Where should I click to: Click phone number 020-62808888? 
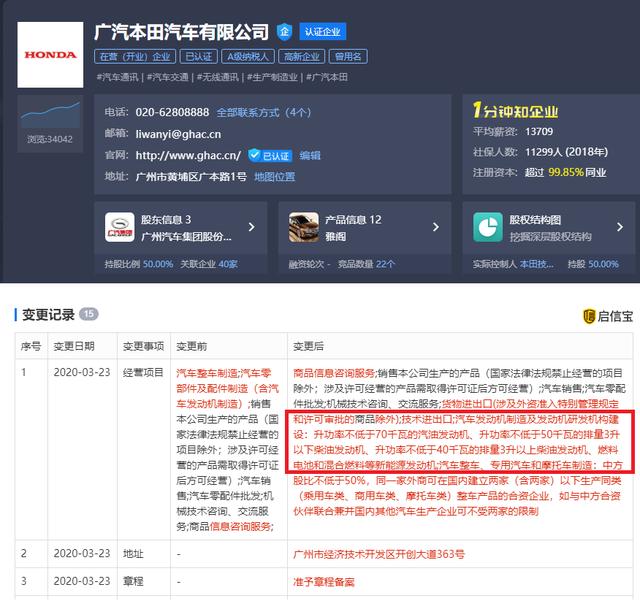coord(172,112)
